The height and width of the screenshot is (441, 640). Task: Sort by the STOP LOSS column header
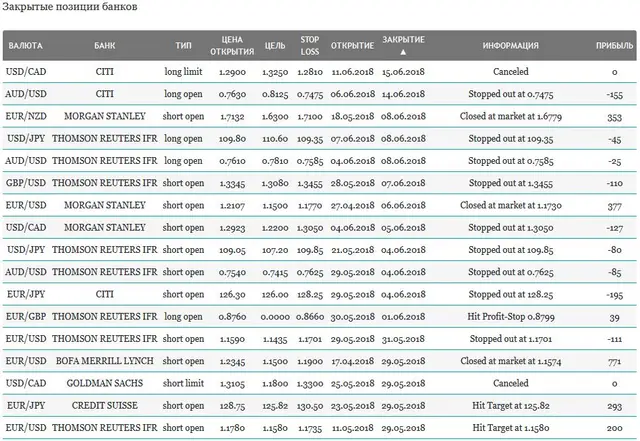(309, 46)
